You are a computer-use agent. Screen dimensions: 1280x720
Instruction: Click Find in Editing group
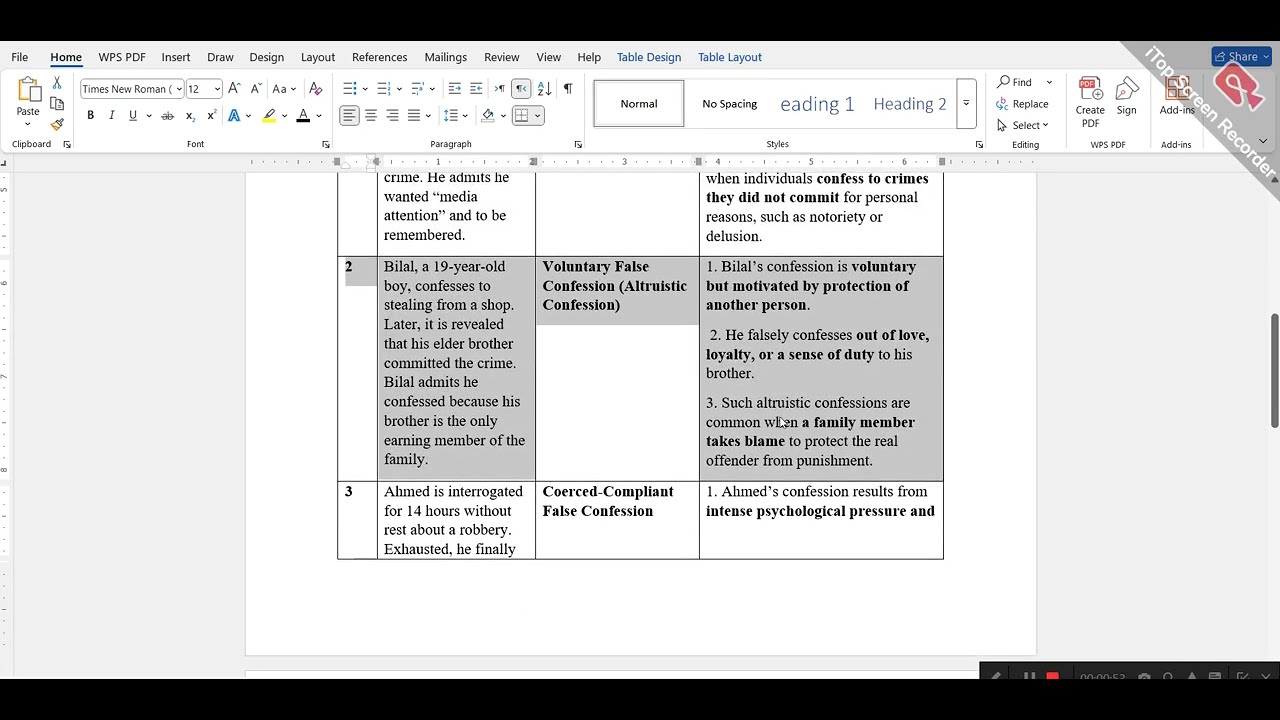tap(1014, 82)
